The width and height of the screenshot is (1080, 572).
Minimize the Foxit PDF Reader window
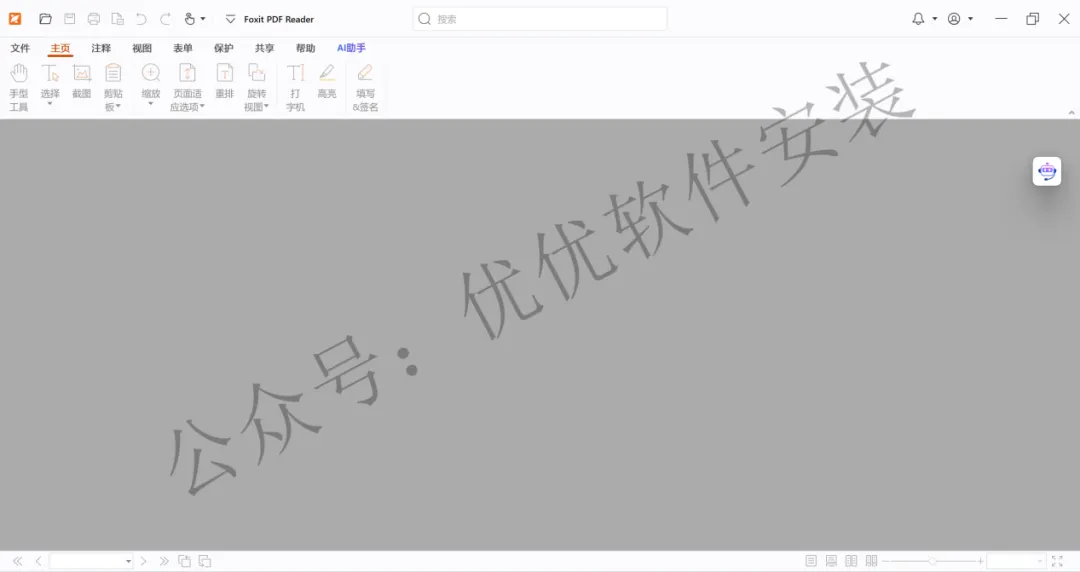1001,19
